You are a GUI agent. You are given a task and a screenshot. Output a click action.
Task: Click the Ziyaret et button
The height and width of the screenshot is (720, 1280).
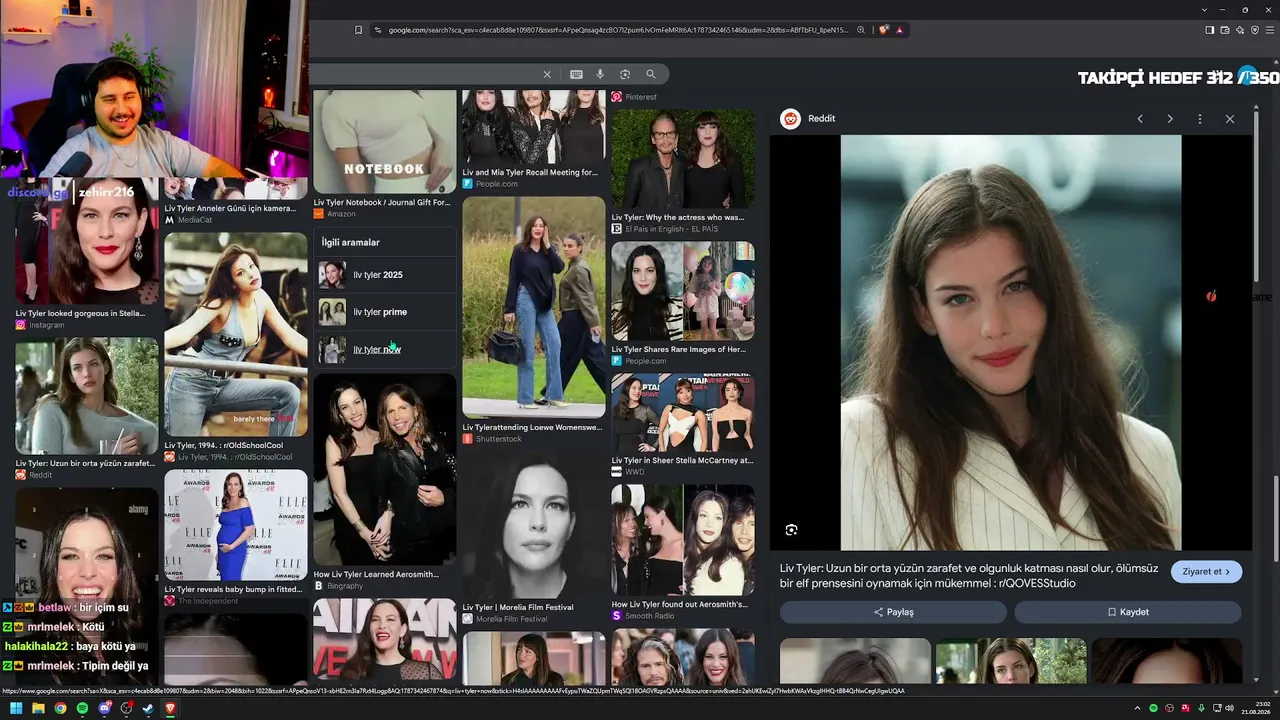[x=1207, y=572]
